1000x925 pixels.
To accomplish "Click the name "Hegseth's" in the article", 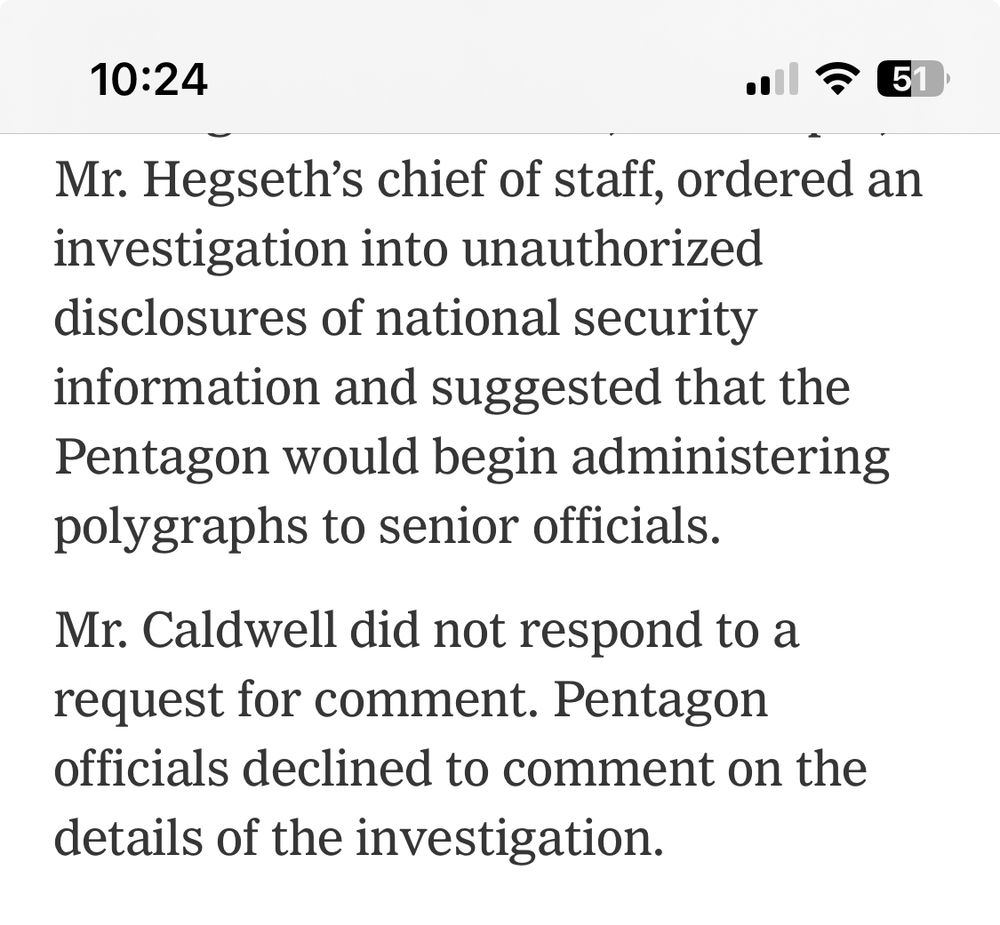I will [x=253, y=181].
